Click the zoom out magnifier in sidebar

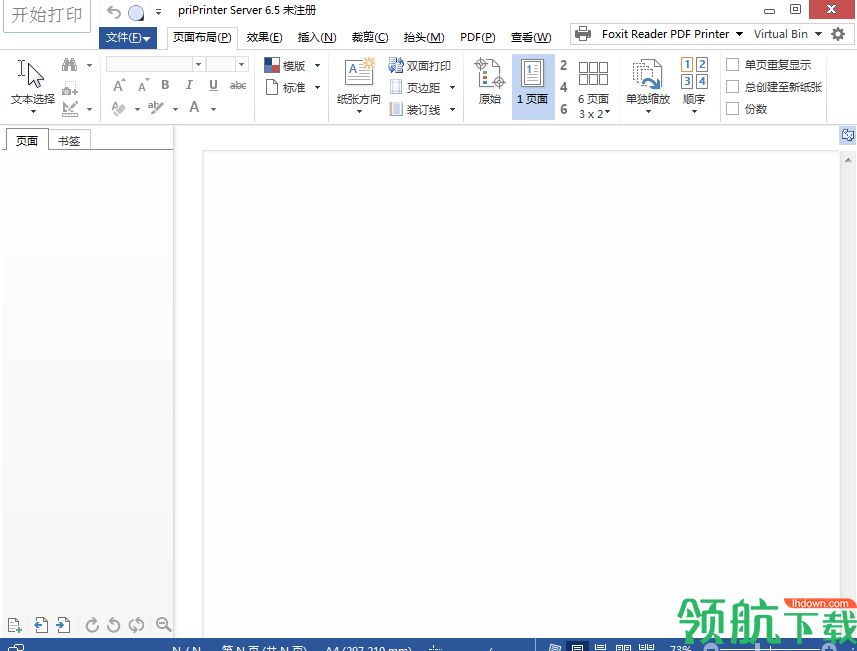pyautogui.click(x=163, y=624)
